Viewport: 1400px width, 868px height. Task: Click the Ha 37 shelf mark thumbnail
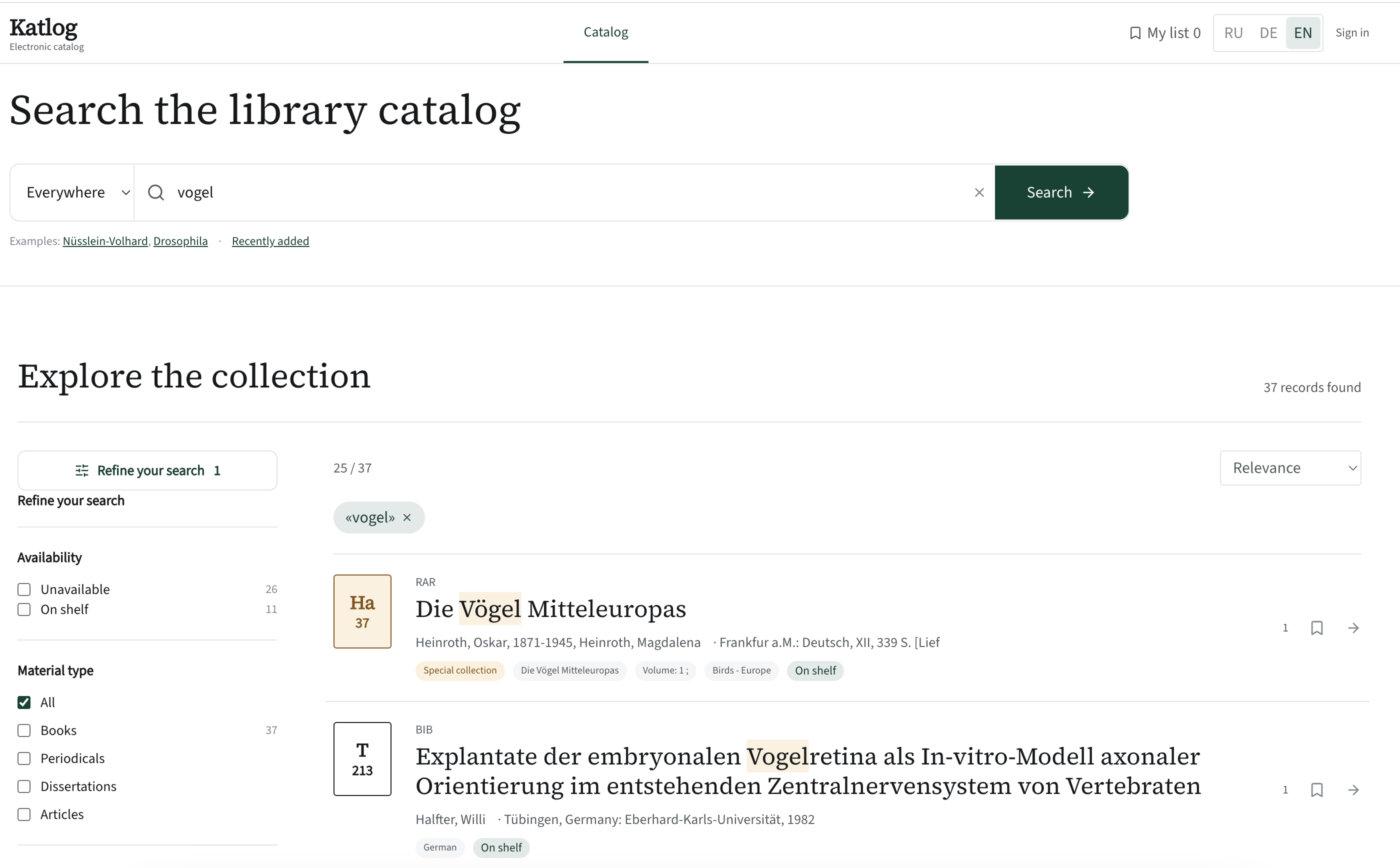click(362, 611)
